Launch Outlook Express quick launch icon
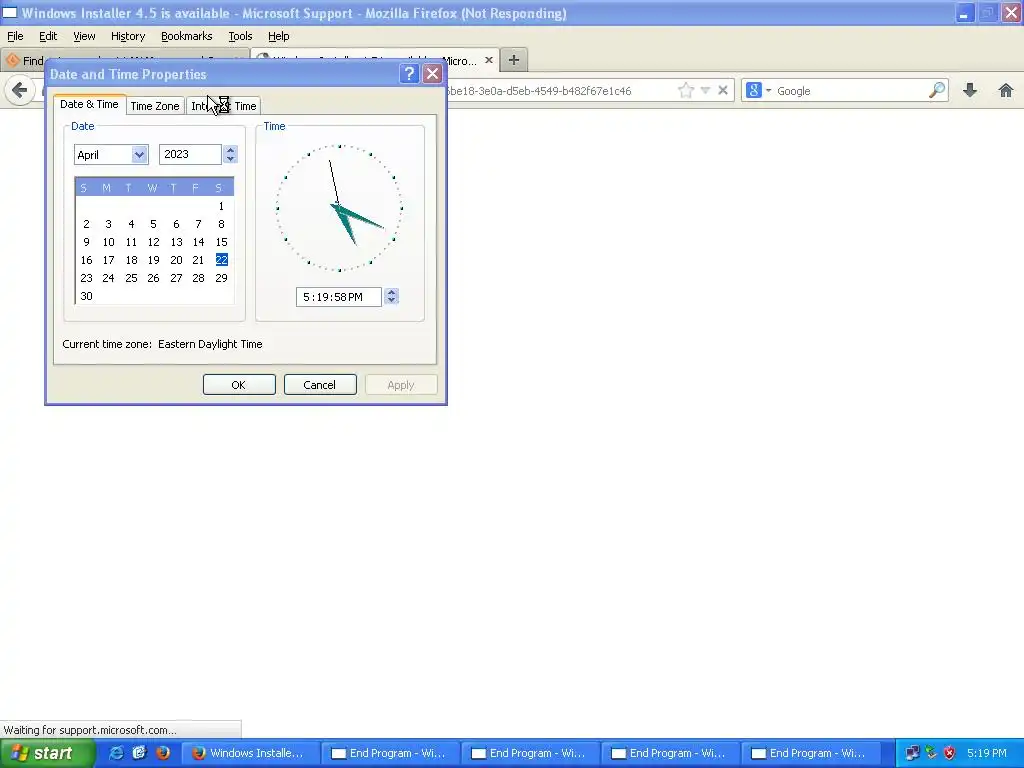 tap(139, 753)
